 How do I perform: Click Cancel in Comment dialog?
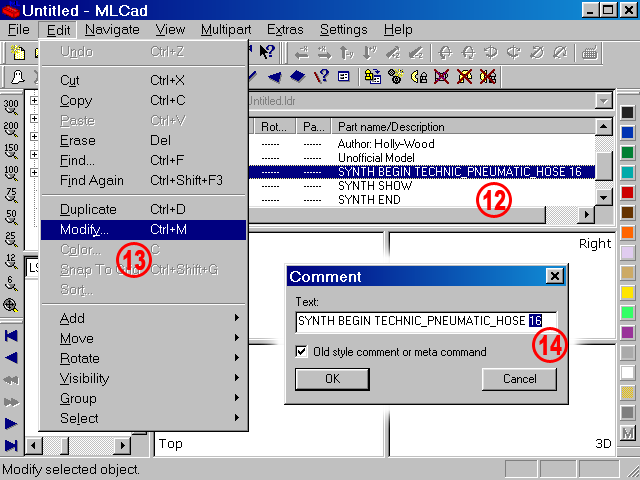(x=519, y=379)
